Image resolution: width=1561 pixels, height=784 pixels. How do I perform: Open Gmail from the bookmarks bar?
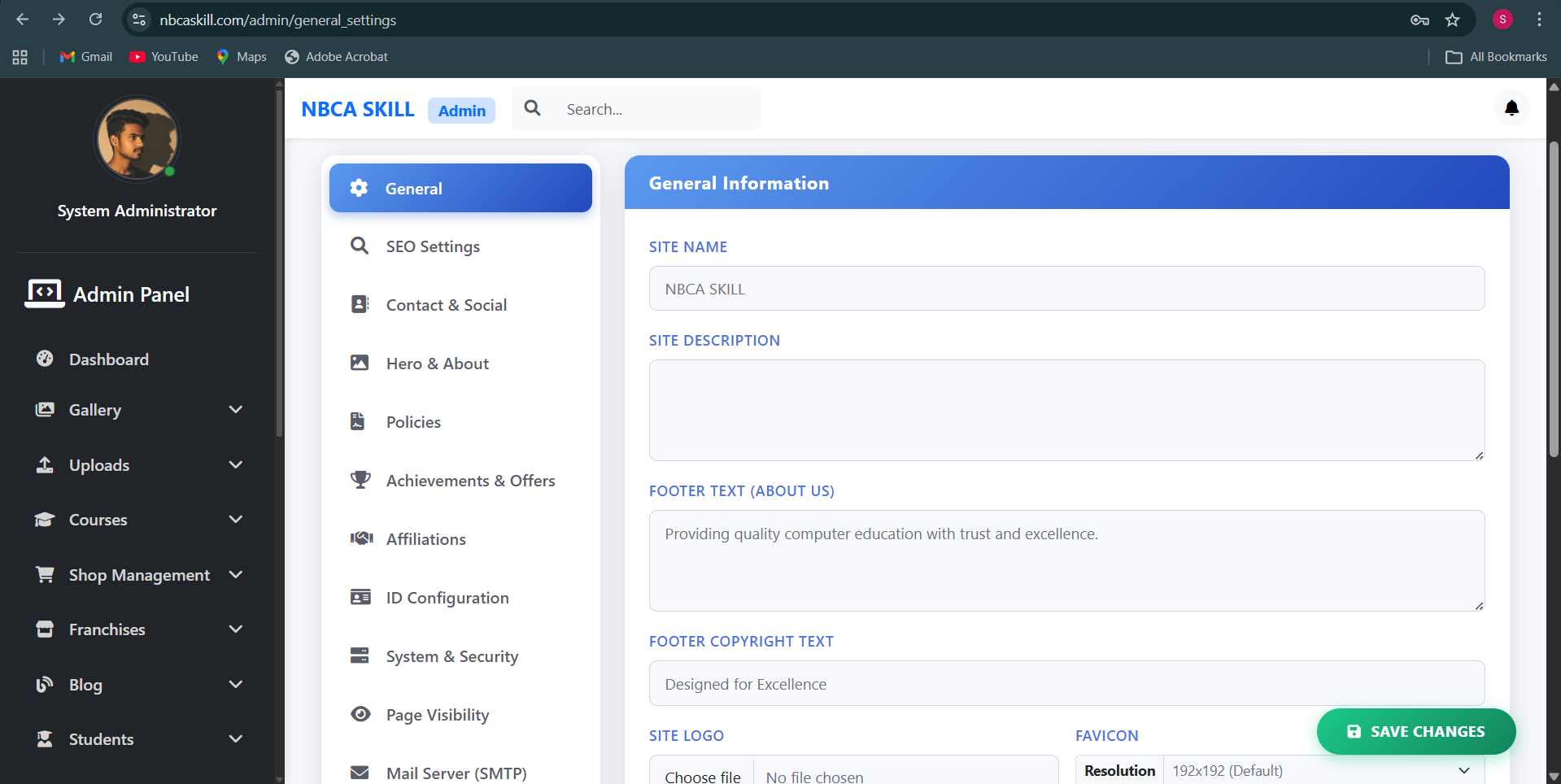coord(85,57)
